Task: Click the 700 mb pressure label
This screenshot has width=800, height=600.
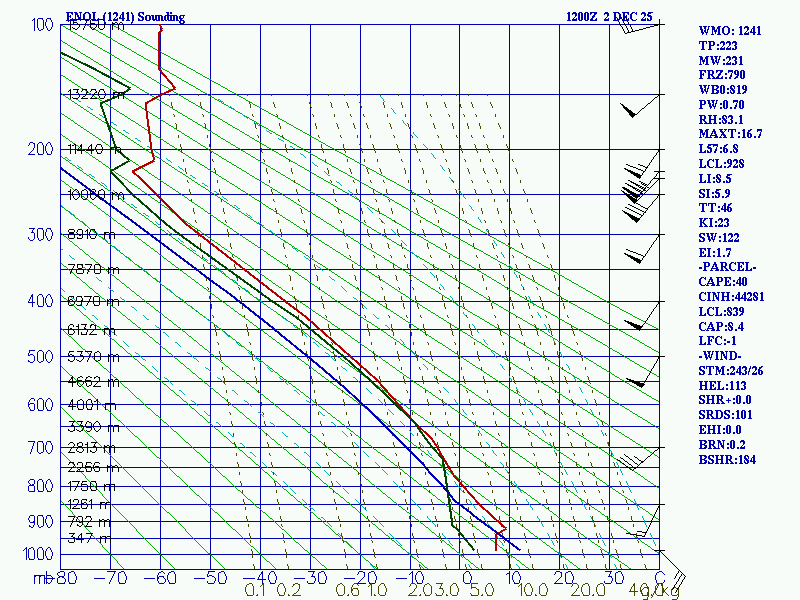Action: 40,447
